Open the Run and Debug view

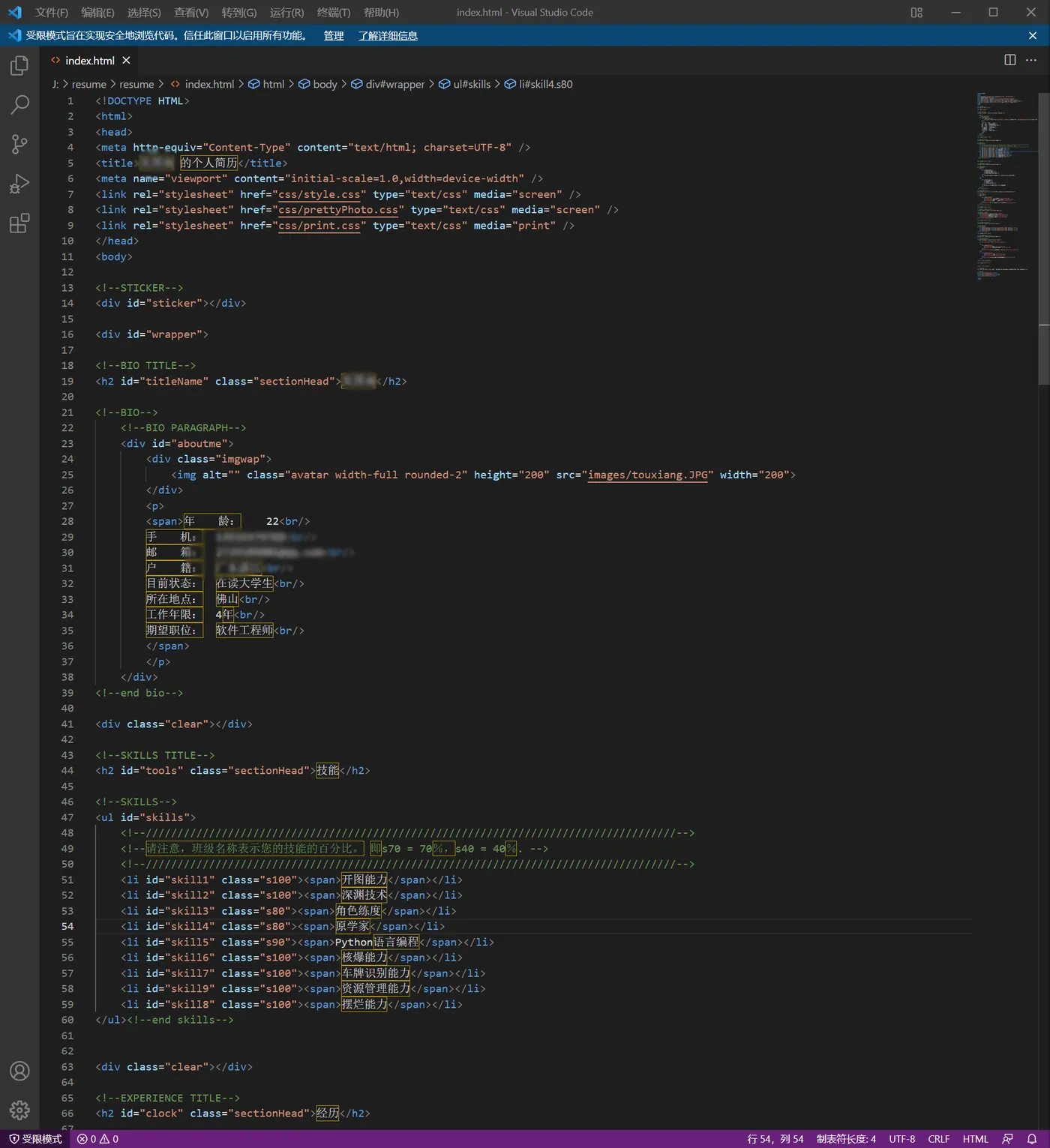coord(19,184)
